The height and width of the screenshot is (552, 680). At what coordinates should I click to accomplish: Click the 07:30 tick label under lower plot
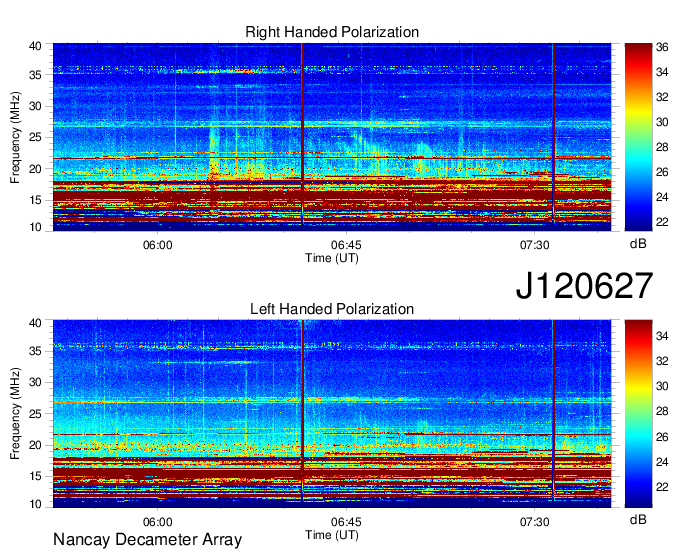535,522
